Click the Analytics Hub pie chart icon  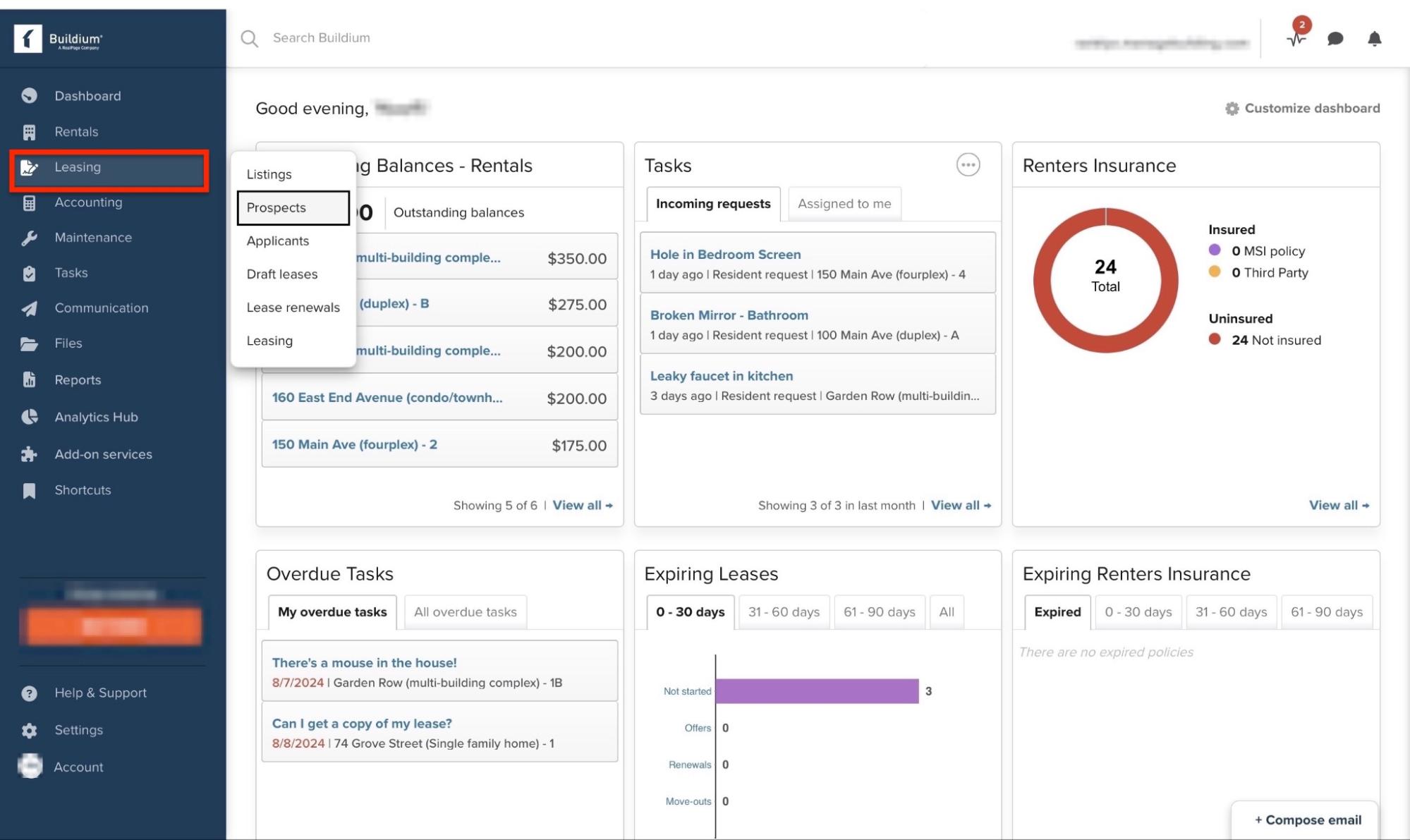pos(29,417)
